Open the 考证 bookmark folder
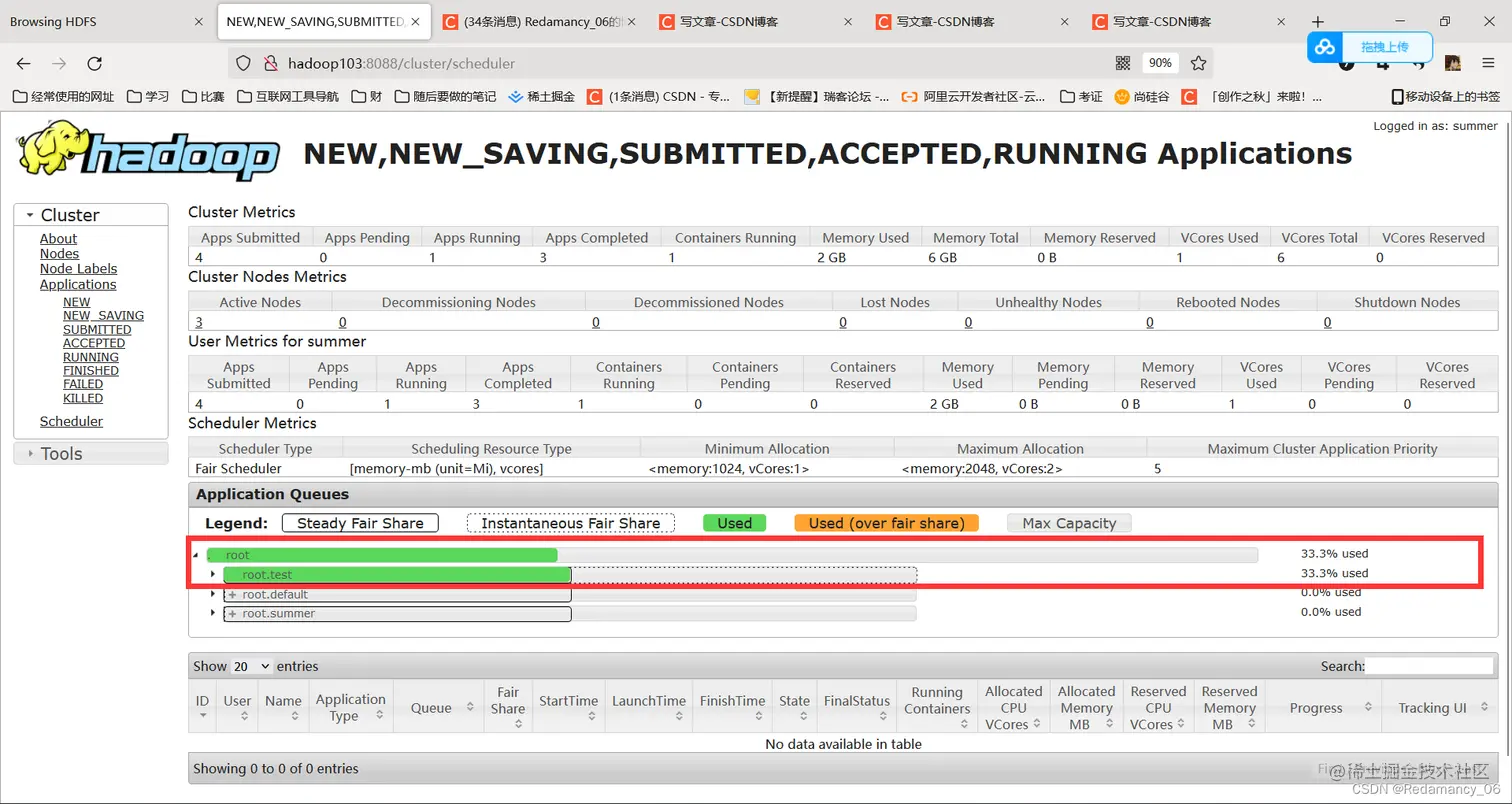Image resolution: width=1512 pixels, height=804 pixels. 1081,97
